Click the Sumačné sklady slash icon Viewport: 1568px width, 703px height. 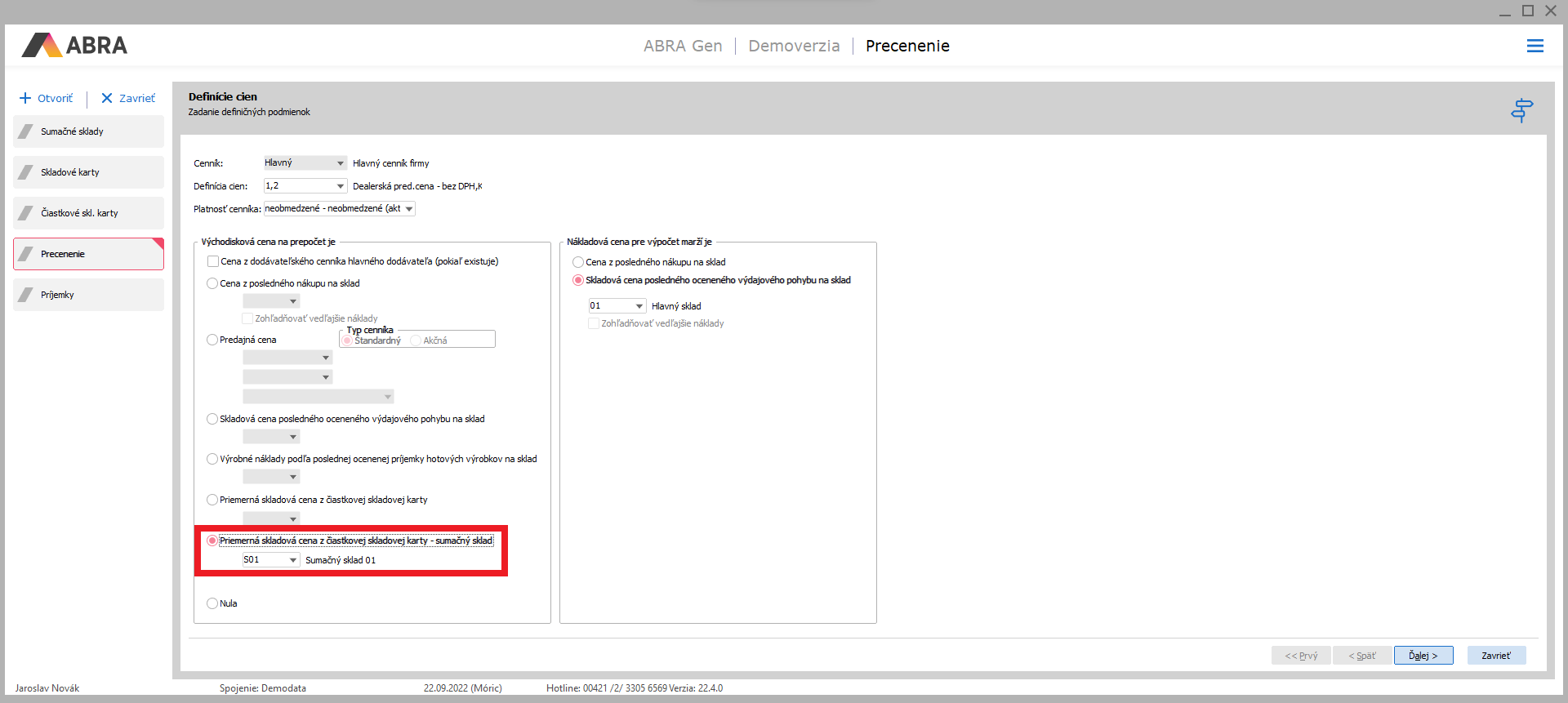click(27, 131)
